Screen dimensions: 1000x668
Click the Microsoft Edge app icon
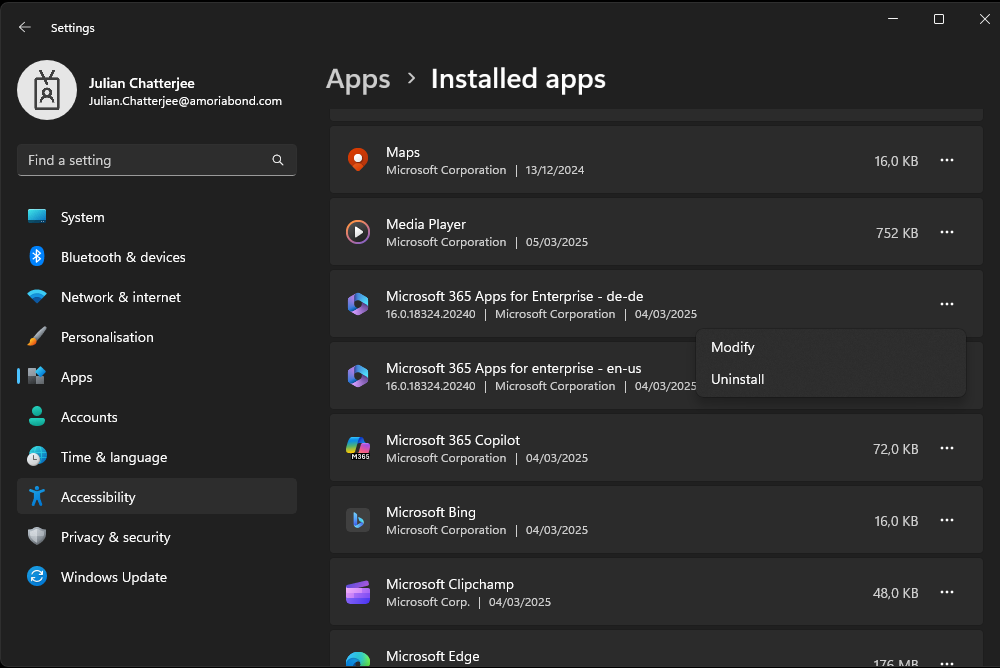click(x=358, y=660)
